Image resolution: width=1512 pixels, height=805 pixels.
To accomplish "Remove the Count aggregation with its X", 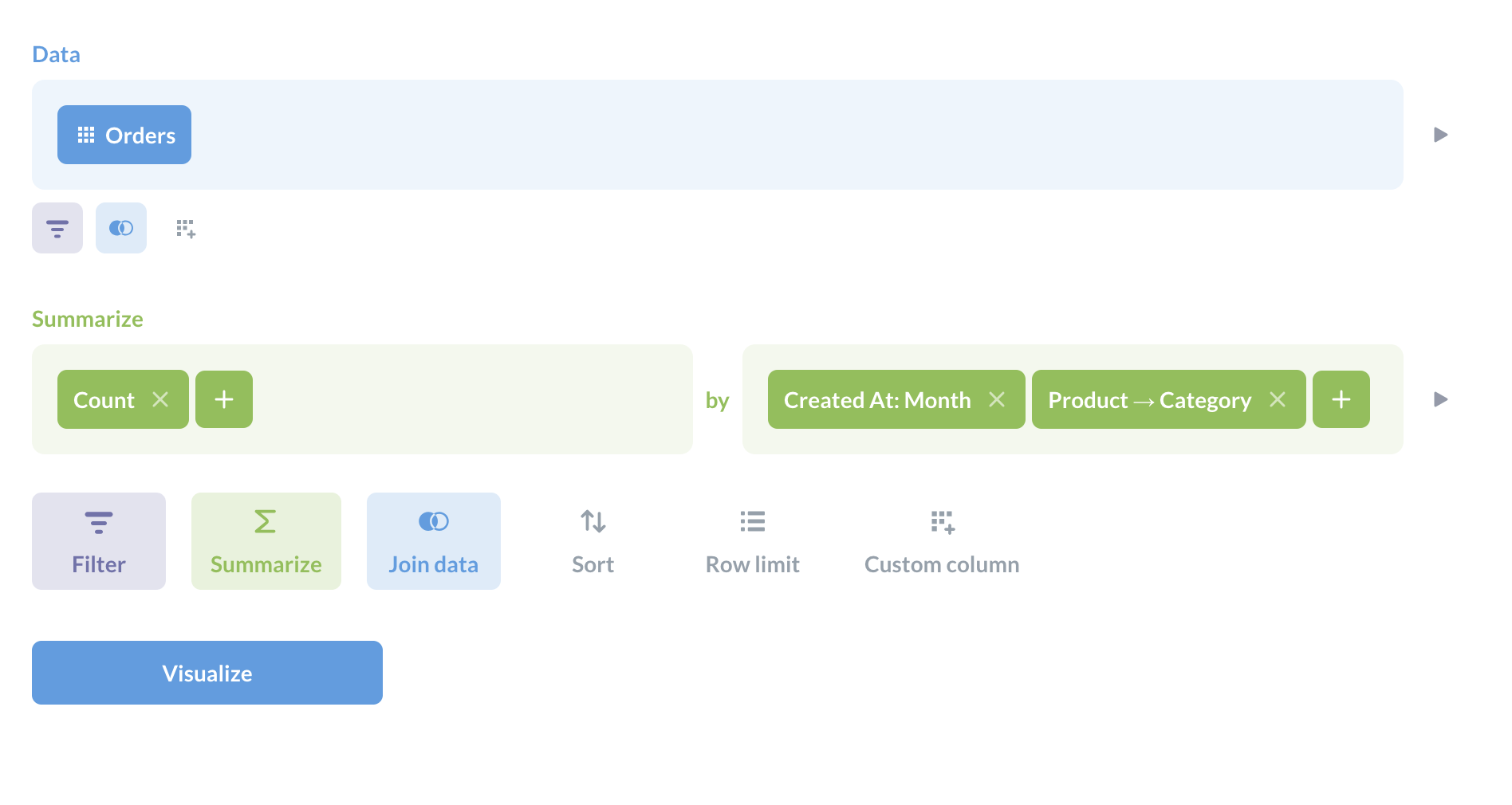I will [161, 399].
